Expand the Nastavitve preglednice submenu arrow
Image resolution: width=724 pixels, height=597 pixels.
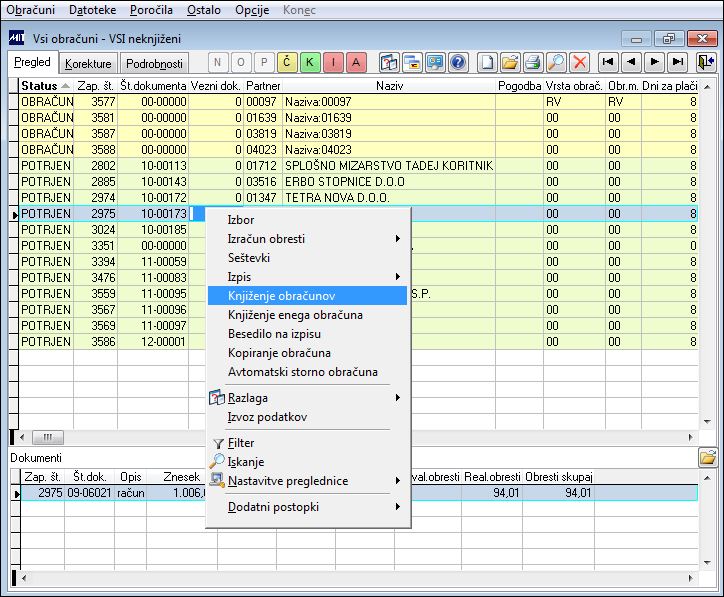coord(398,481)
